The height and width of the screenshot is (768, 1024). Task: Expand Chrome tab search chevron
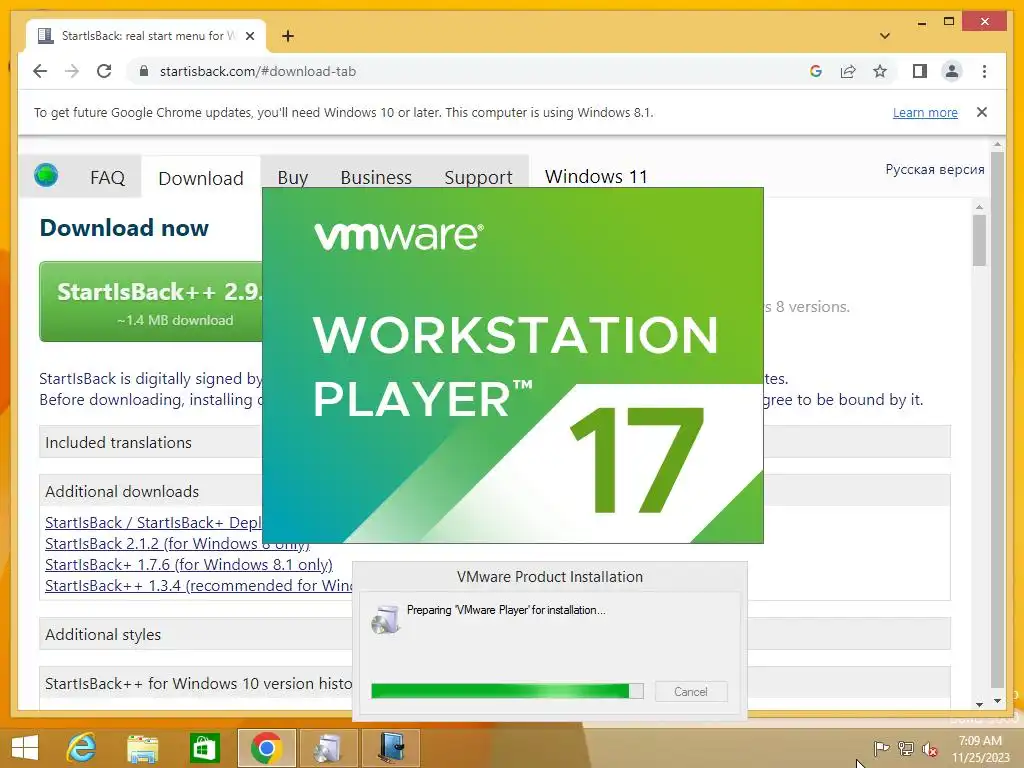885,36
